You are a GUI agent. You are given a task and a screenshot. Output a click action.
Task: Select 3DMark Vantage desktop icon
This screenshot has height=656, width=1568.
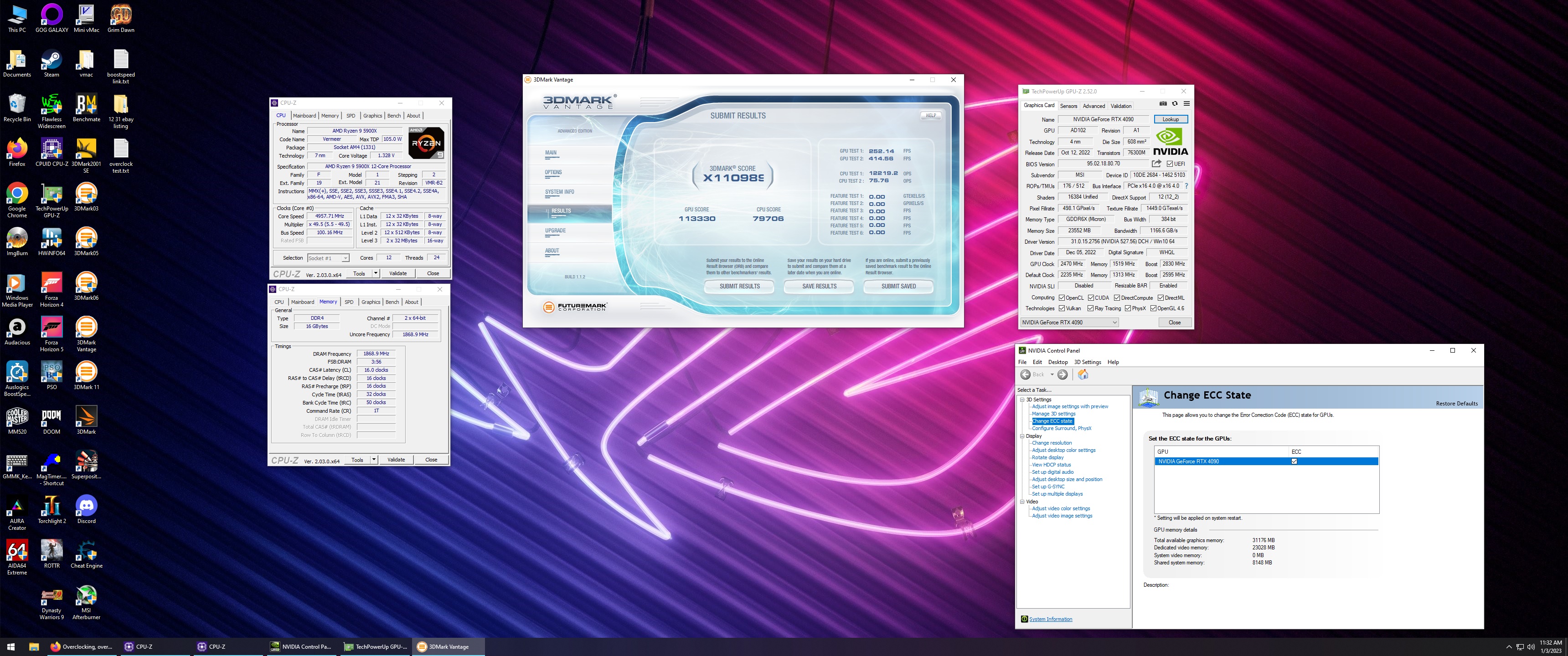87,334
